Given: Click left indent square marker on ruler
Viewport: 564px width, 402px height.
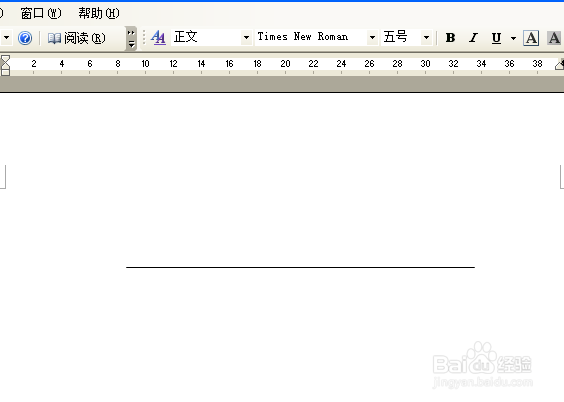Looking at the screenshot, I should tap(5, 73).
